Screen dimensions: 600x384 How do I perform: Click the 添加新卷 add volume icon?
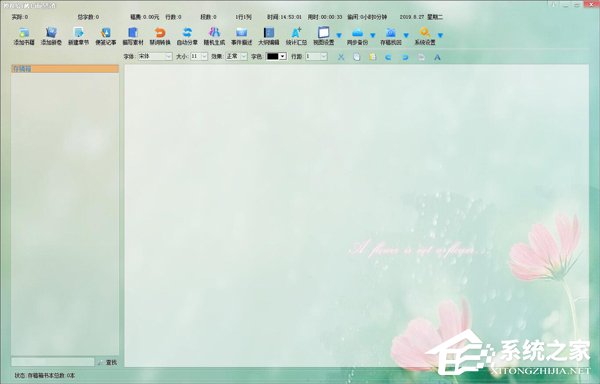(x=51, y=33)
